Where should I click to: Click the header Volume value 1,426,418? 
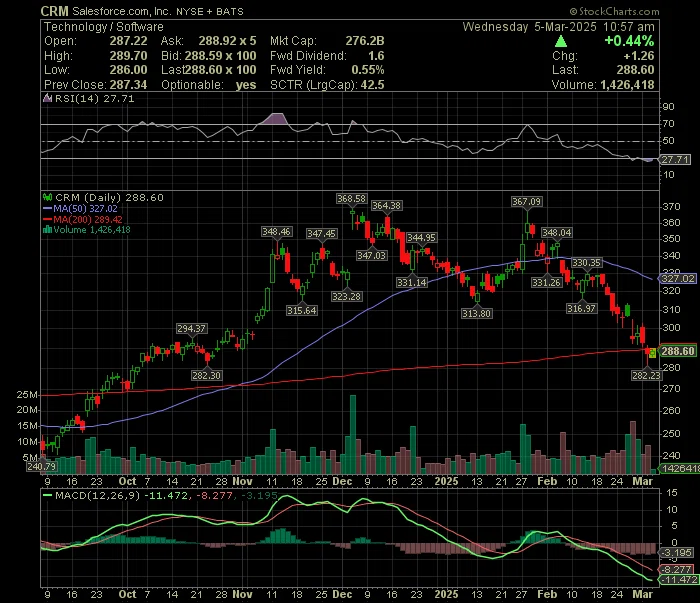point(627,85)
